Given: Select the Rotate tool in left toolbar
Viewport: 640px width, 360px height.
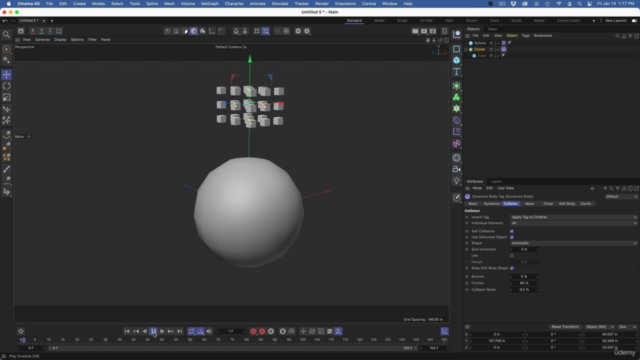Looking at the screenshot, I should pos(7,86).
